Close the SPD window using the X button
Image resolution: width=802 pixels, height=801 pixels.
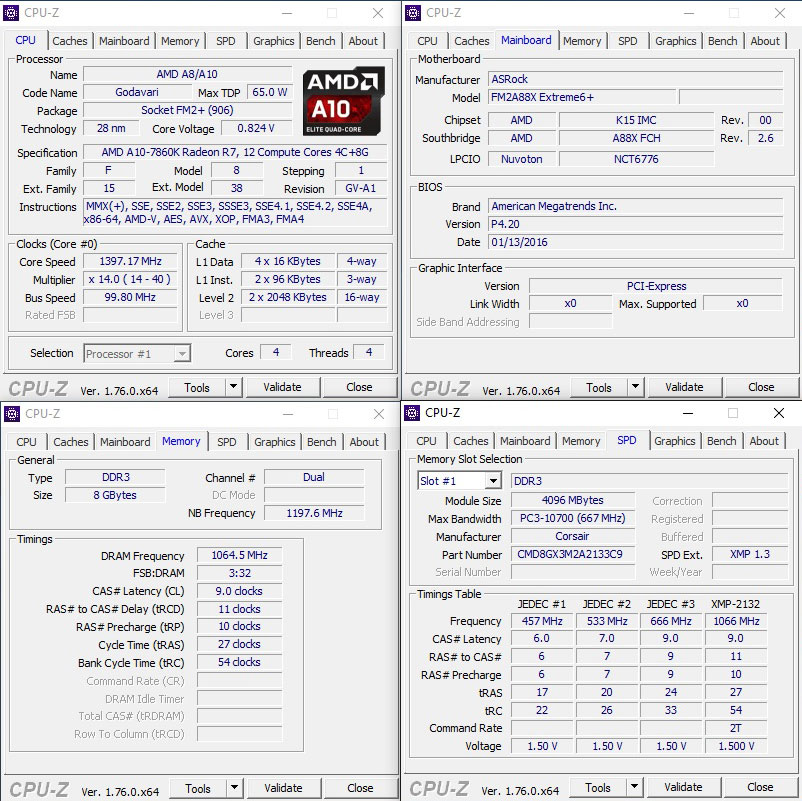779,413
